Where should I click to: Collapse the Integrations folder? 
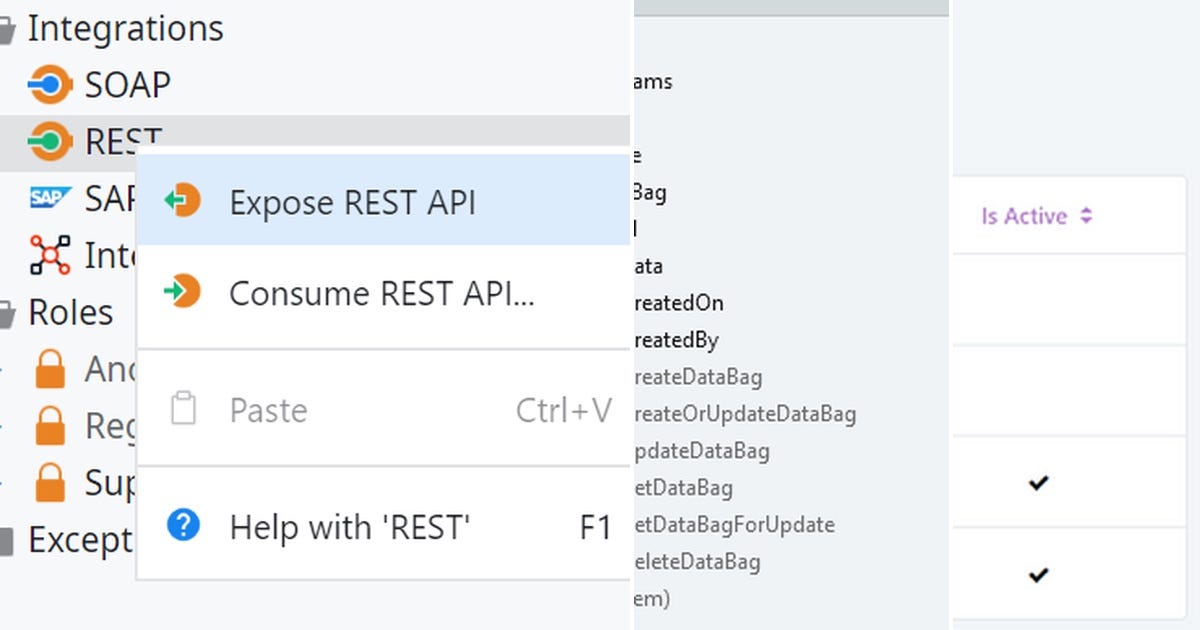7,31
